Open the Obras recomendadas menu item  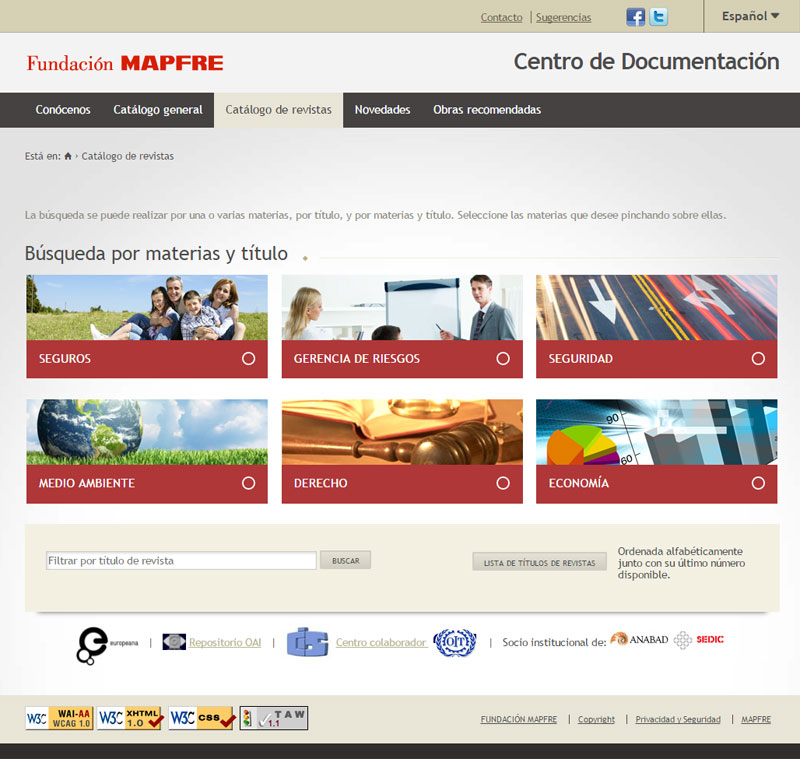pos(487,110)
